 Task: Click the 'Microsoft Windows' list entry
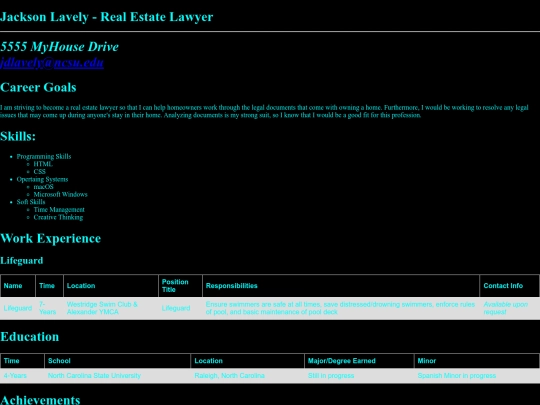[x=60, y=194]
